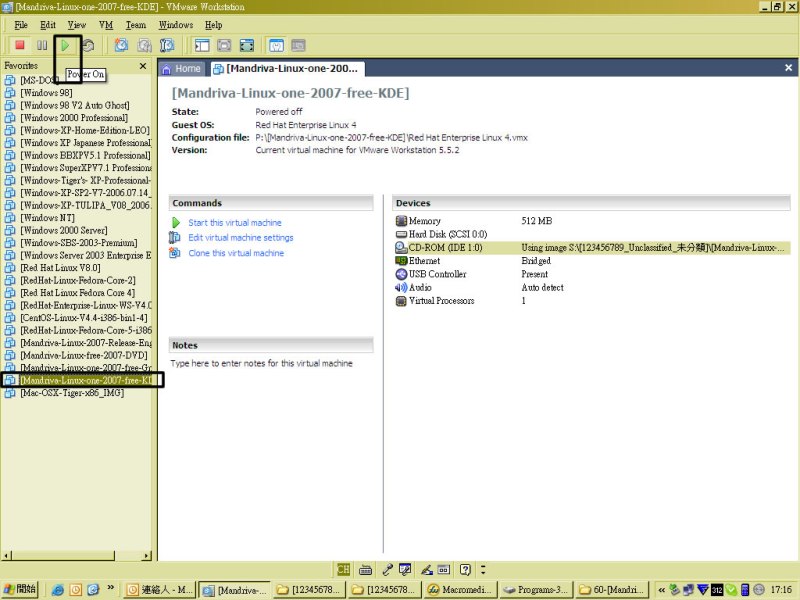800x600 pixels.
Task: Click Internet Explorer quick launch icon
Action: click(58, 590)
